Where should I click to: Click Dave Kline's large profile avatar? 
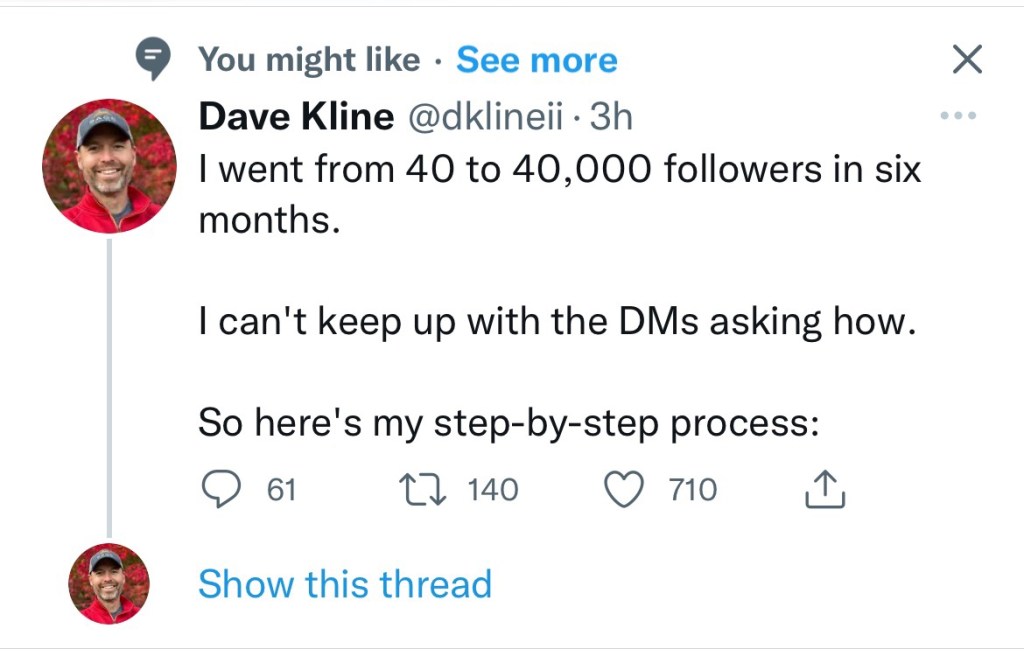109,166
